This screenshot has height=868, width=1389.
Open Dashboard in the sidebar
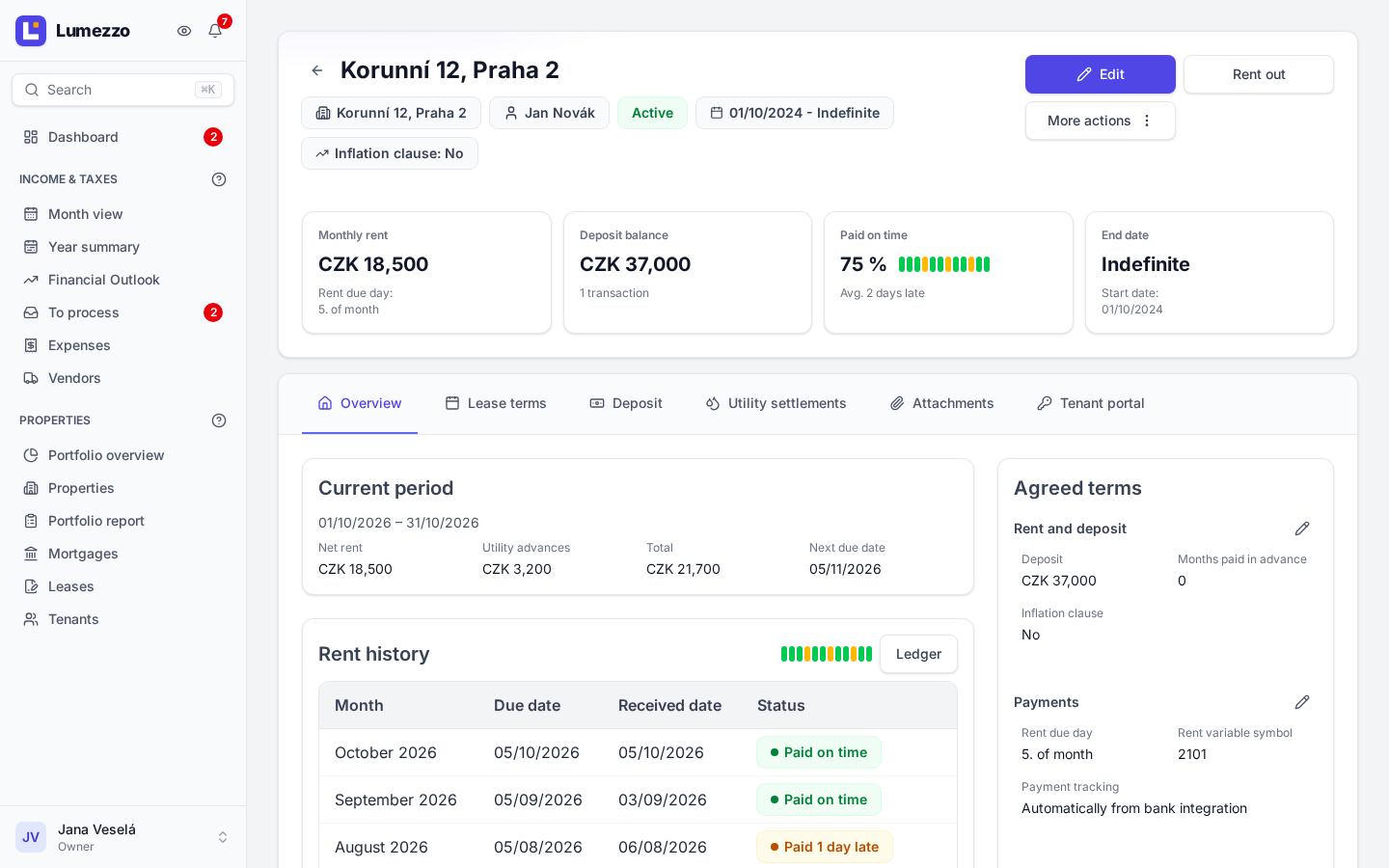tap(123, 137)
